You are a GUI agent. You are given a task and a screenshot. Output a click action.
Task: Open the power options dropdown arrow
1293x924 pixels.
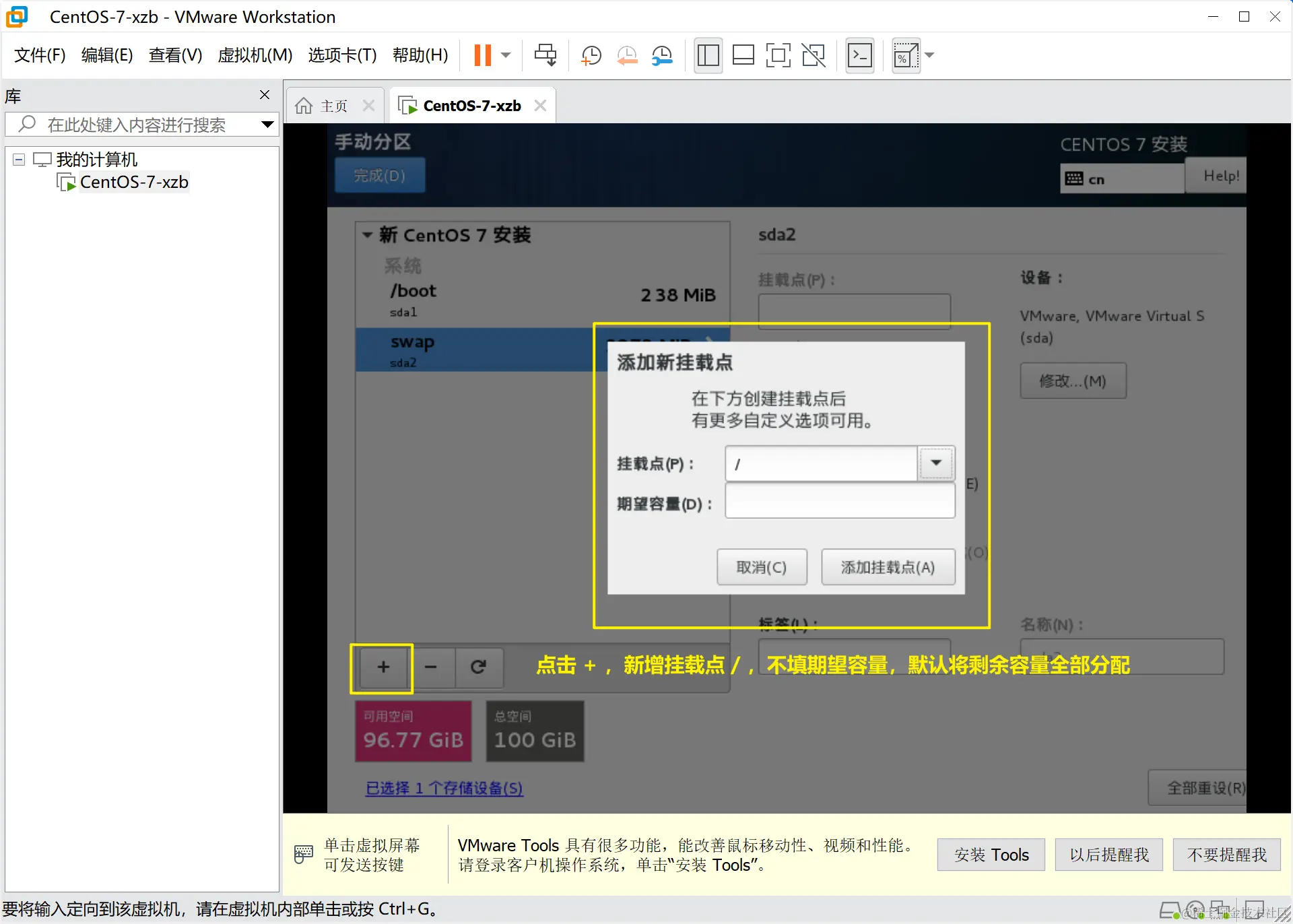click(x=506, y=55)
